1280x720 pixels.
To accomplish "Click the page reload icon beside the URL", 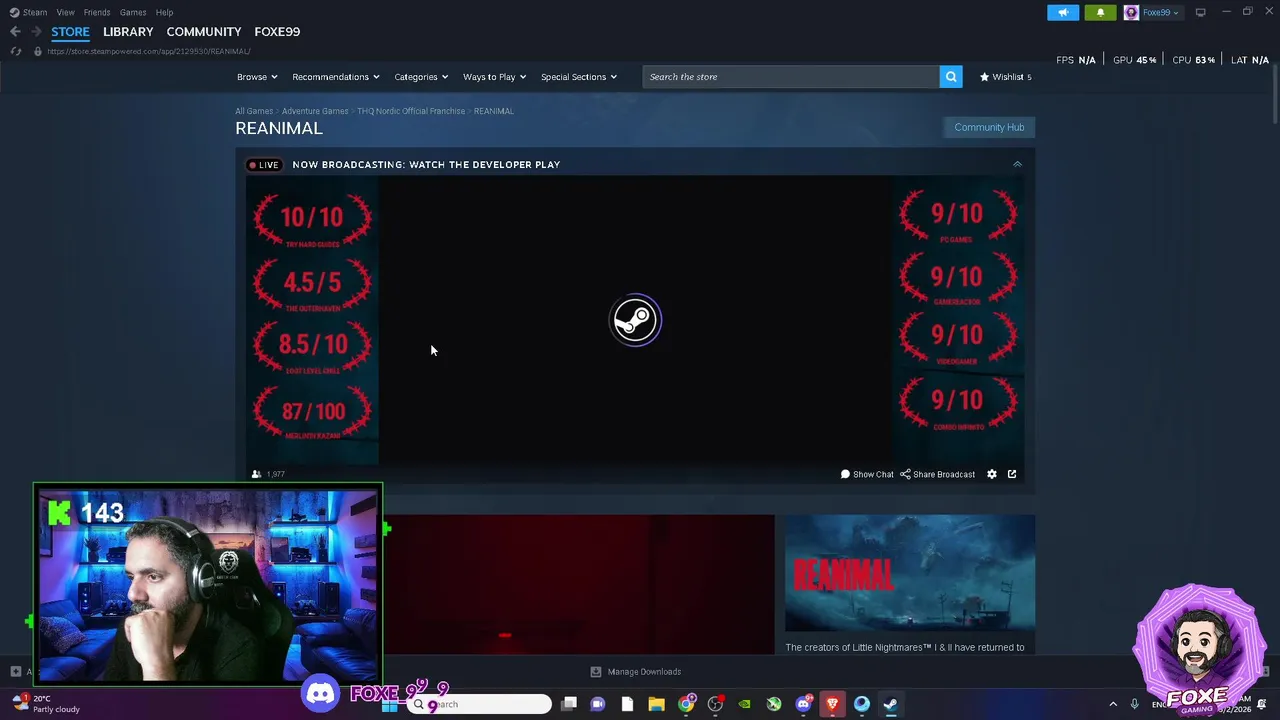I will click(16, 51).
